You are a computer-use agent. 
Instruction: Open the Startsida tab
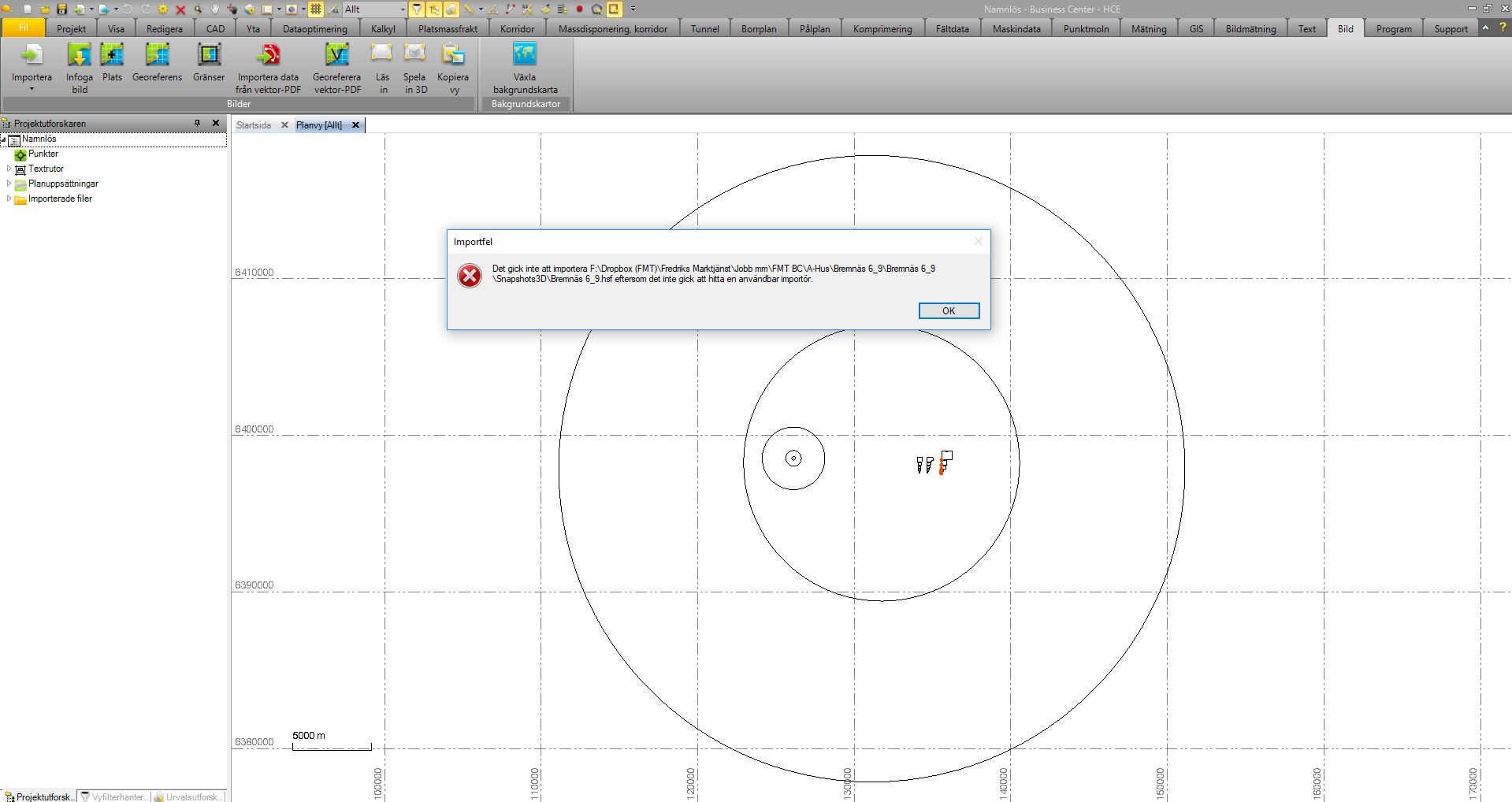point(253,124)
